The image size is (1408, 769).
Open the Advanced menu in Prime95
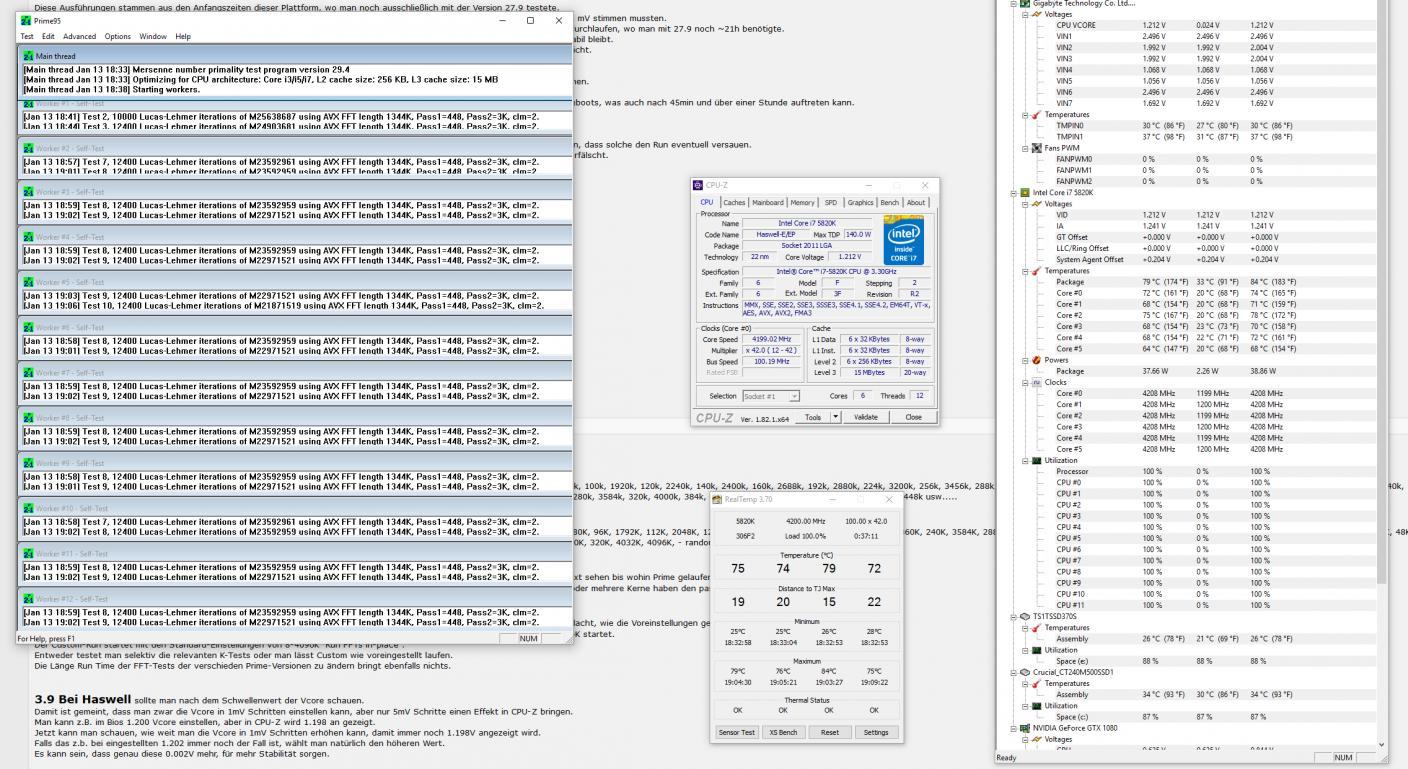tap(80, 36)
